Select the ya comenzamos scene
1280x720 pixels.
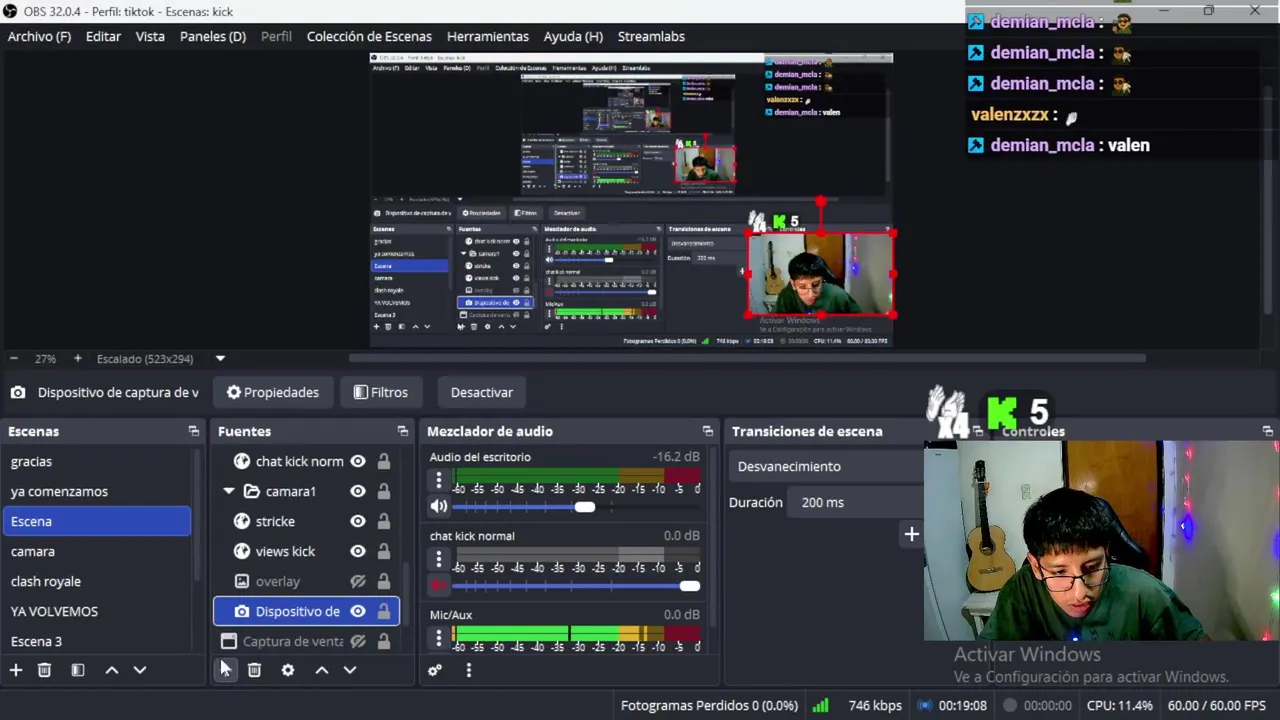(x=97, y=491)
